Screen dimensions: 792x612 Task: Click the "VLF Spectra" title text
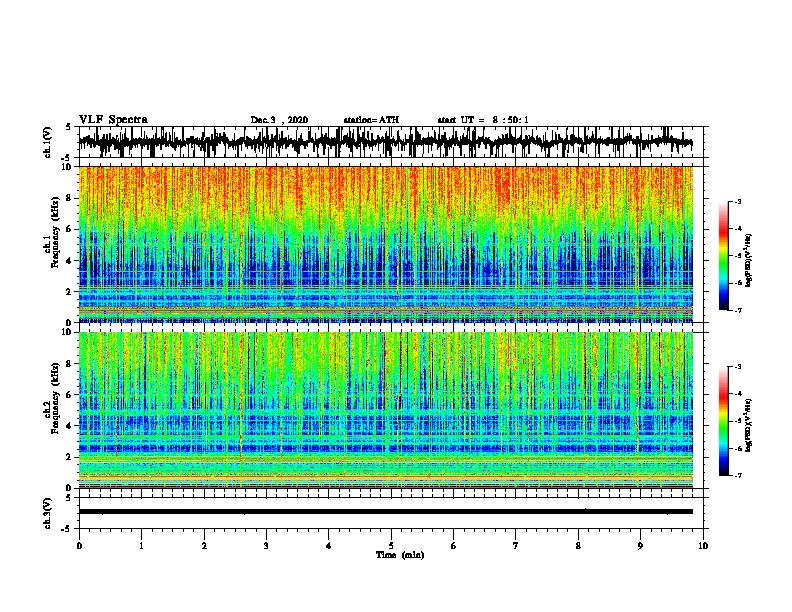pos(113,120)
